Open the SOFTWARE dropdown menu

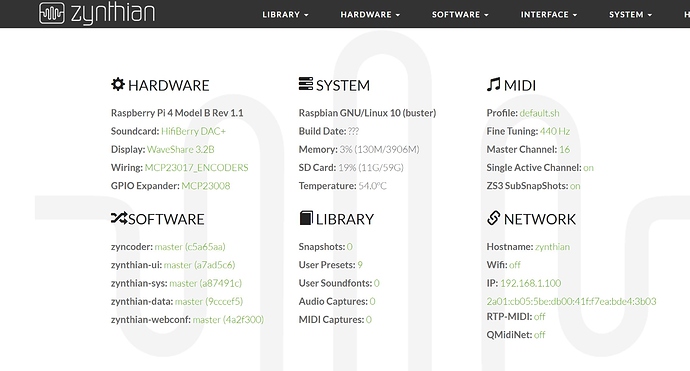[x=460, y=15]
